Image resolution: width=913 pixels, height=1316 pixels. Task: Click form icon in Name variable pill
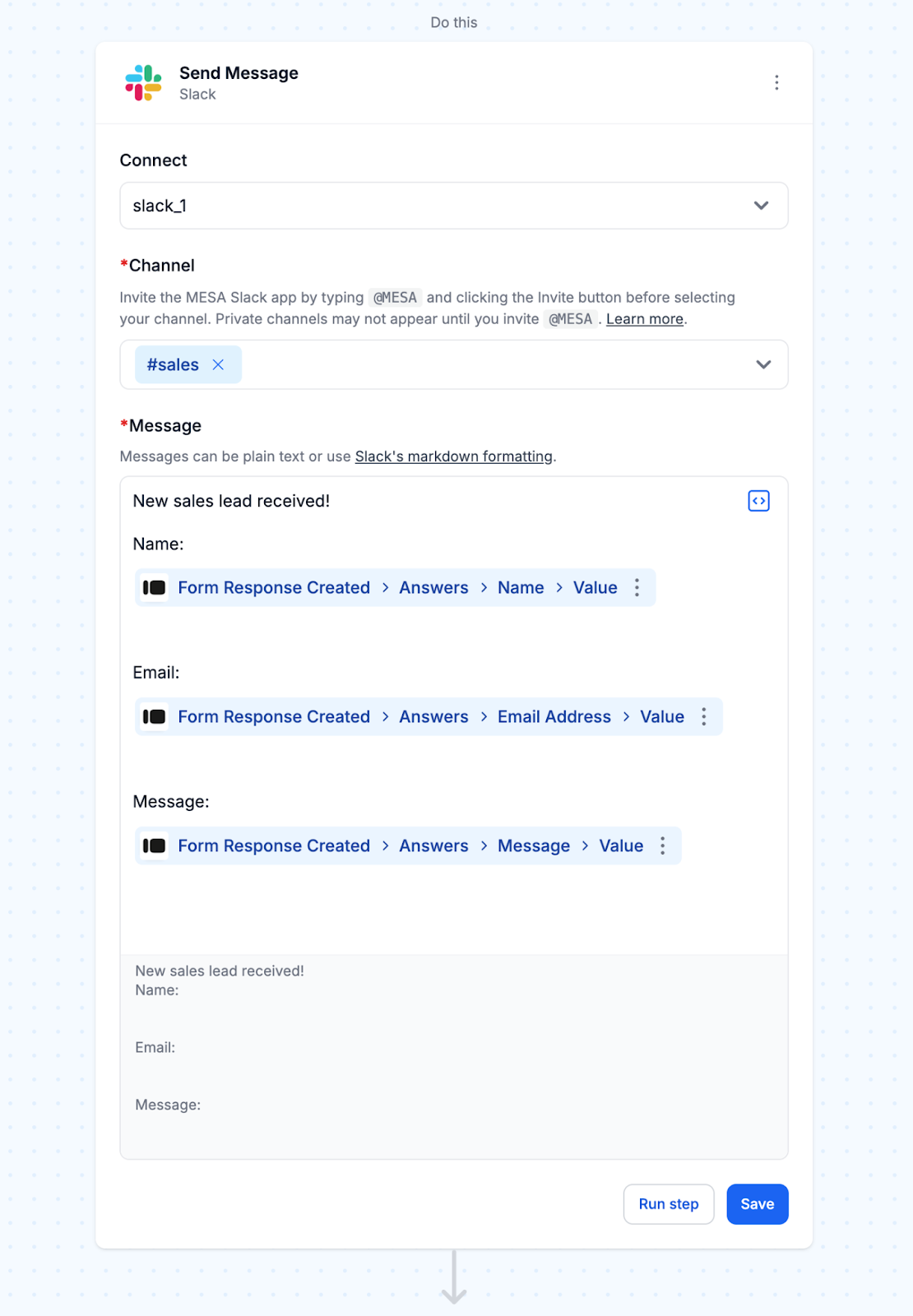click(155, 588)
